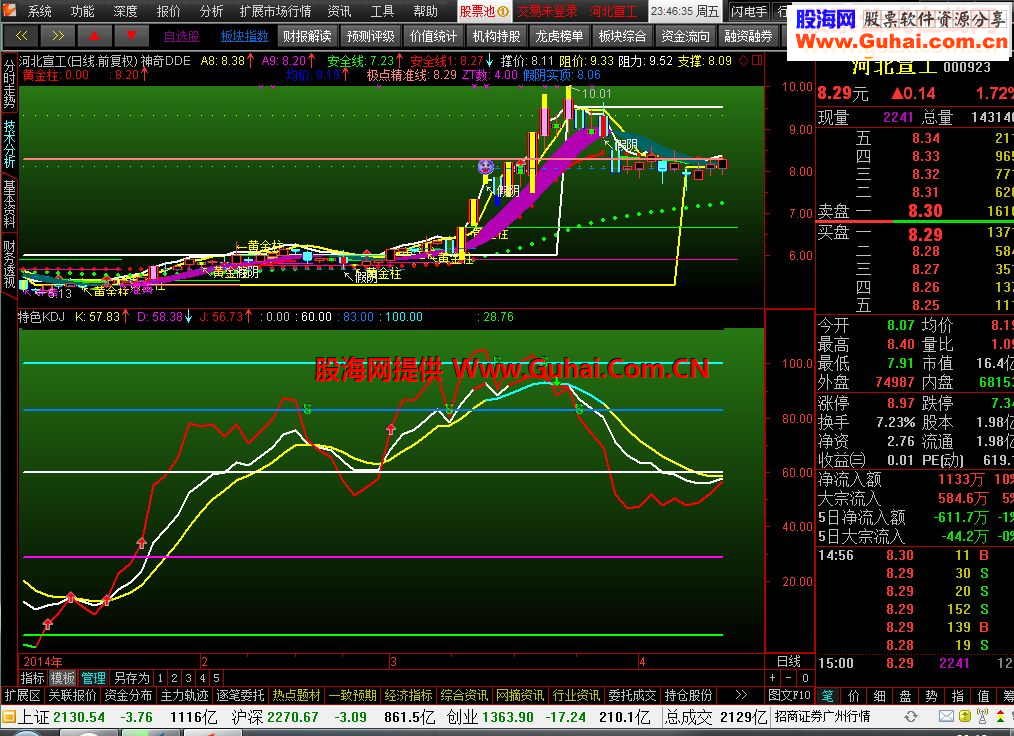
Task: Click the red up-triangle toolbar button
Action: coord(94,36)
